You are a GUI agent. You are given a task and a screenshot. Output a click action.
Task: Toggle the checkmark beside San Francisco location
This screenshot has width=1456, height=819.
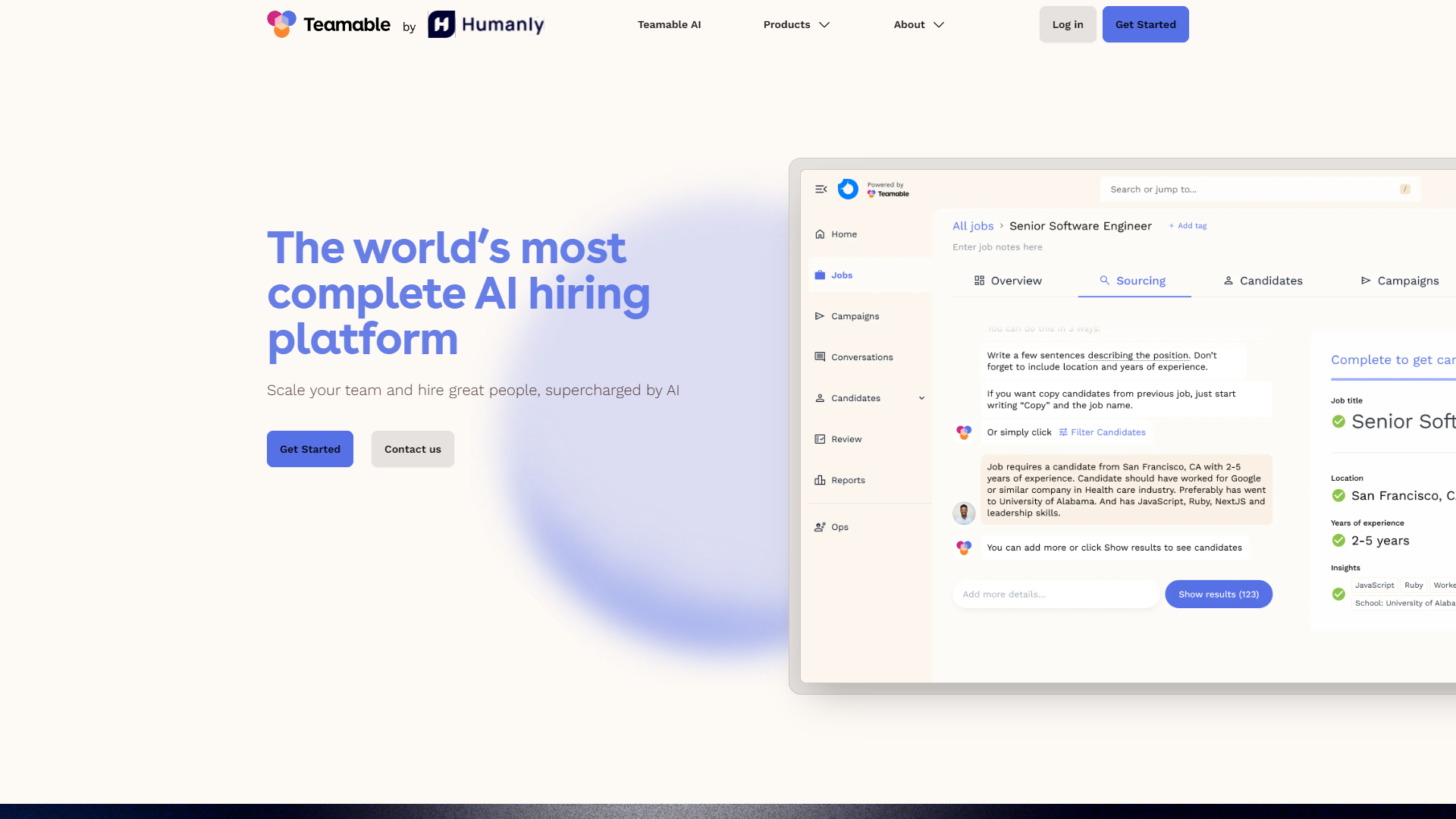click(1339, 496)
